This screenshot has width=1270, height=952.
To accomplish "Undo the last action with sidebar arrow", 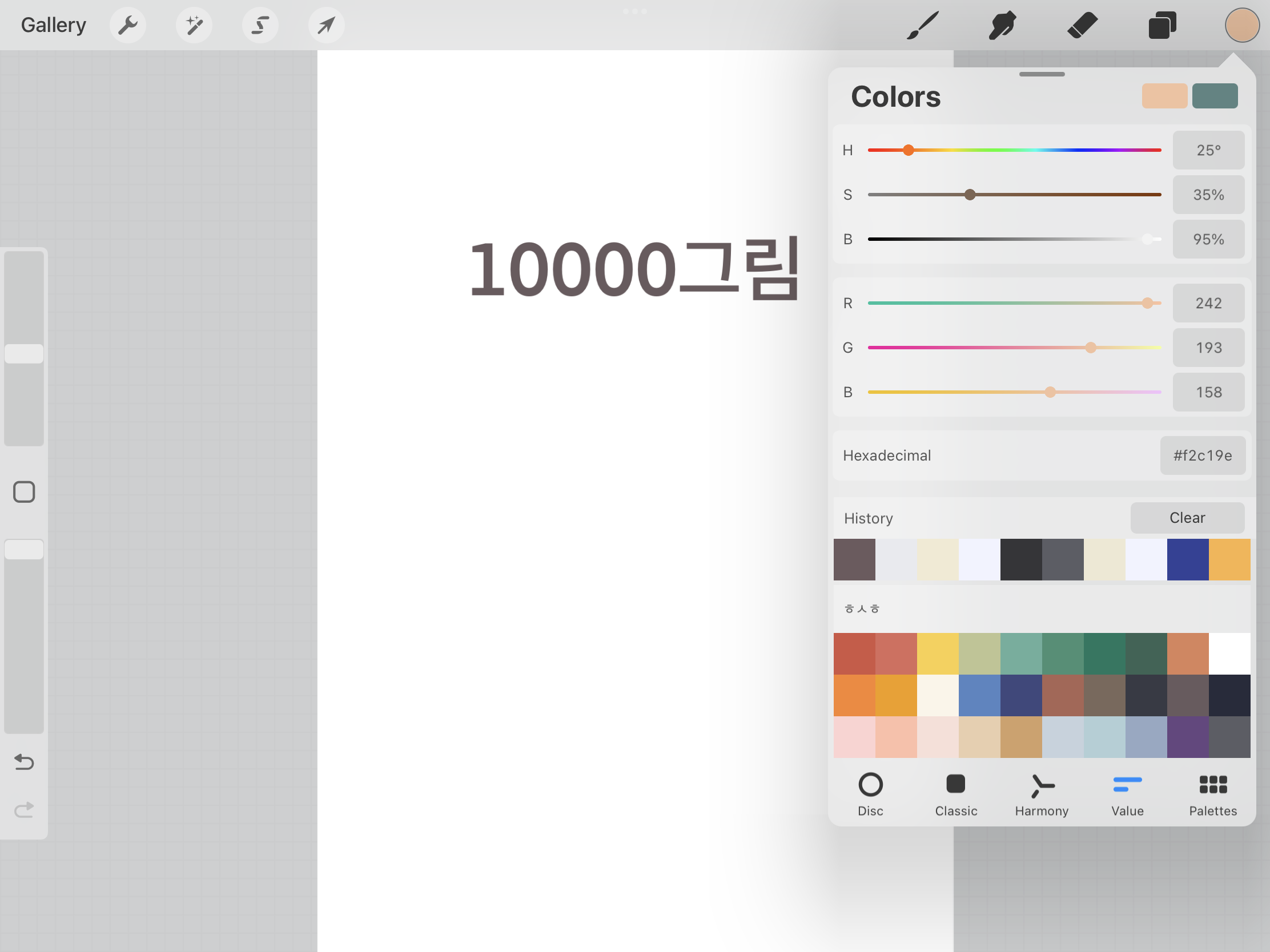I will (24, 761).
